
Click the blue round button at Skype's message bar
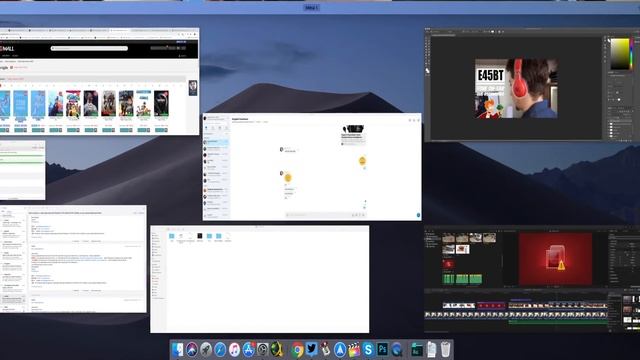(418, 215)
